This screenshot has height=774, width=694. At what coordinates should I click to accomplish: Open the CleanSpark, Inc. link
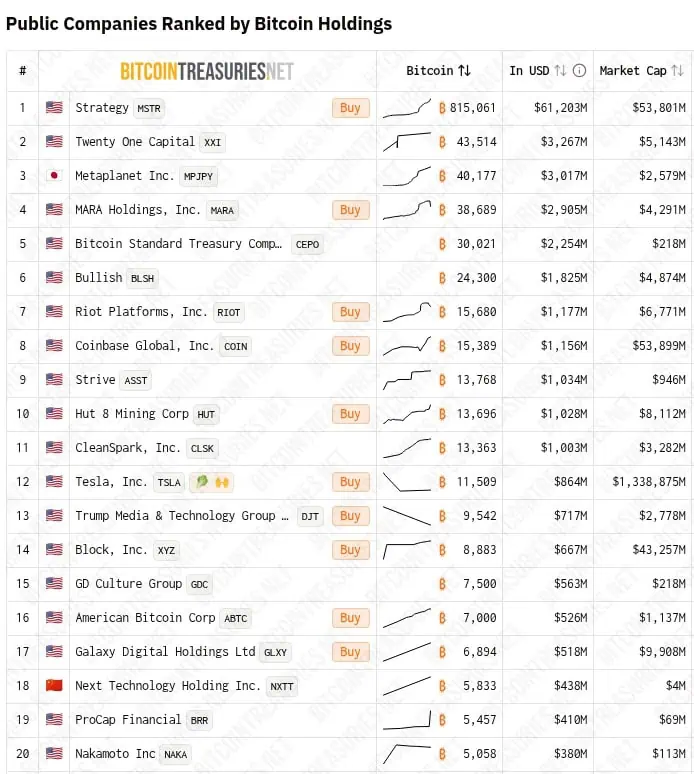128,448
